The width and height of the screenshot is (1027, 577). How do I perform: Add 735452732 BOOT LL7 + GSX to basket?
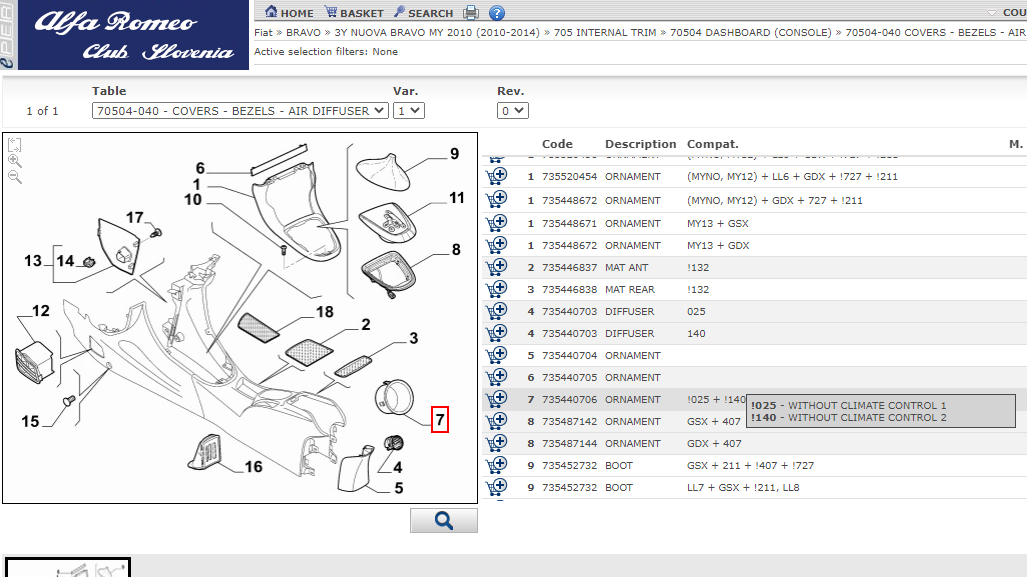(x=496, y=487)
